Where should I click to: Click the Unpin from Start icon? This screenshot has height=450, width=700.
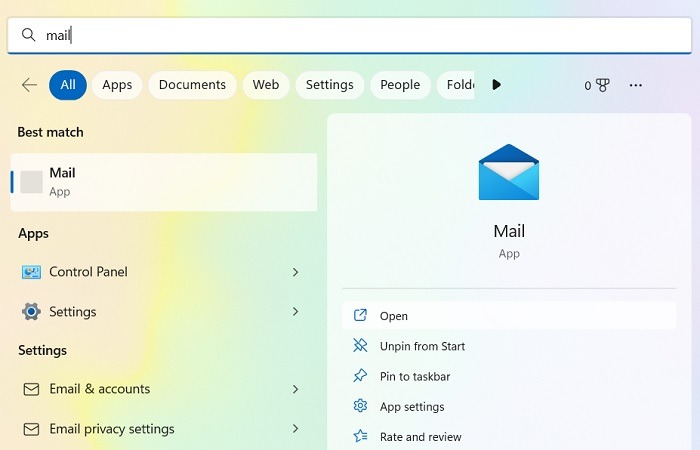(x=360, y=346)
